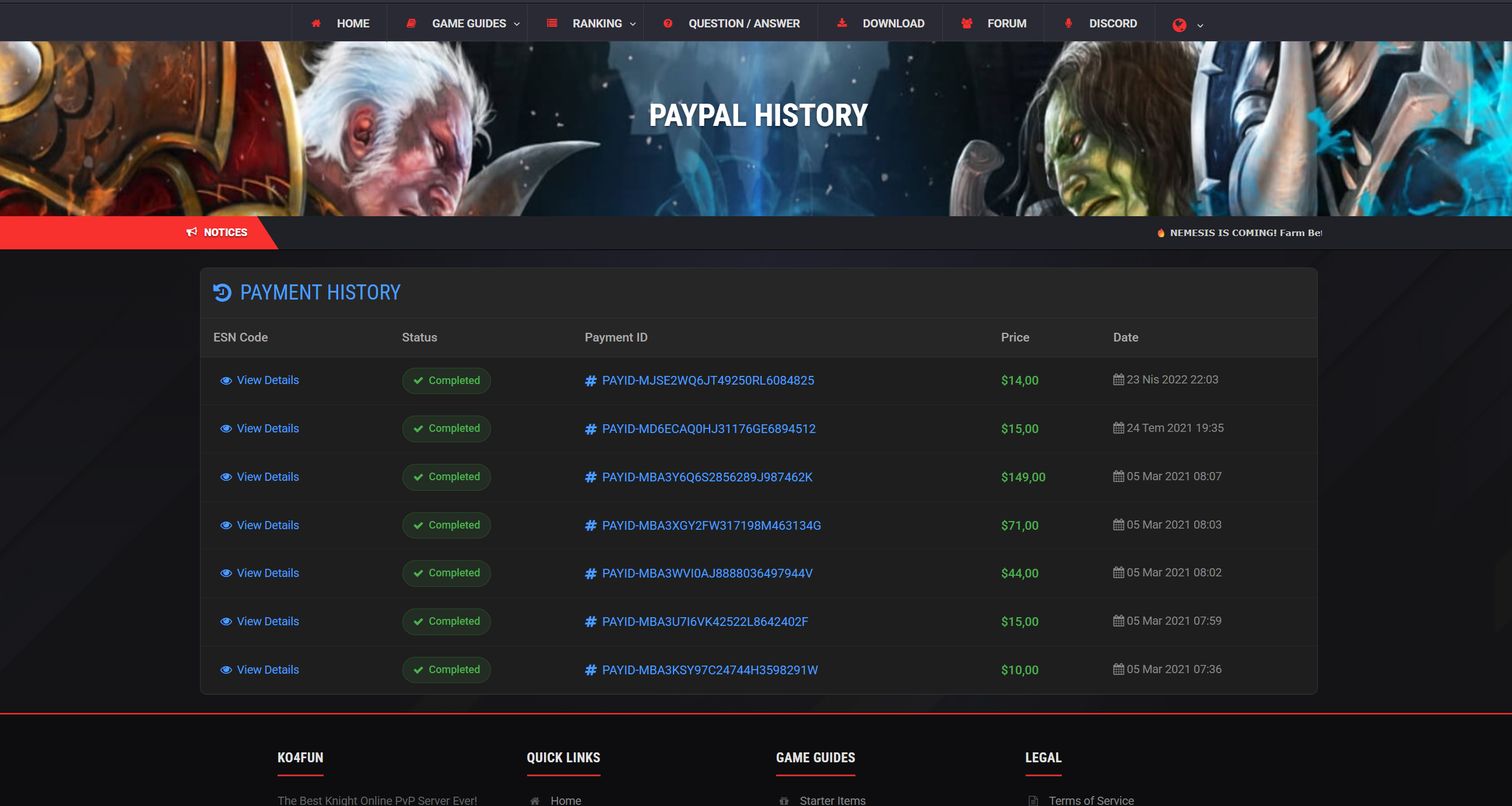Viewport: 1512px width, 806px height.
Task: Click eye icon in the $149,00 payment row
Action: (226, 477)
